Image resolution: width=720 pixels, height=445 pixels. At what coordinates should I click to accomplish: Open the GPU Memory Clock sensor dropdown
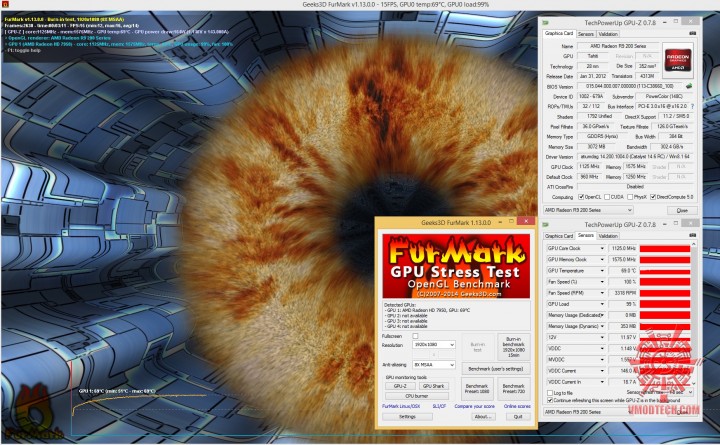(x=602, y=259)
